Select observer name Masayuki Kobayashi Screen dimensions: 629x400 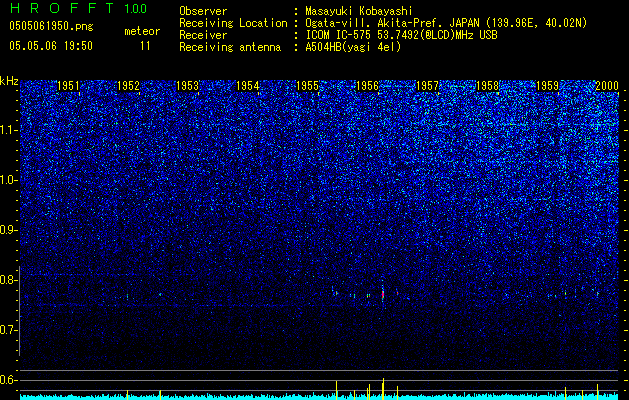(359, 11)
